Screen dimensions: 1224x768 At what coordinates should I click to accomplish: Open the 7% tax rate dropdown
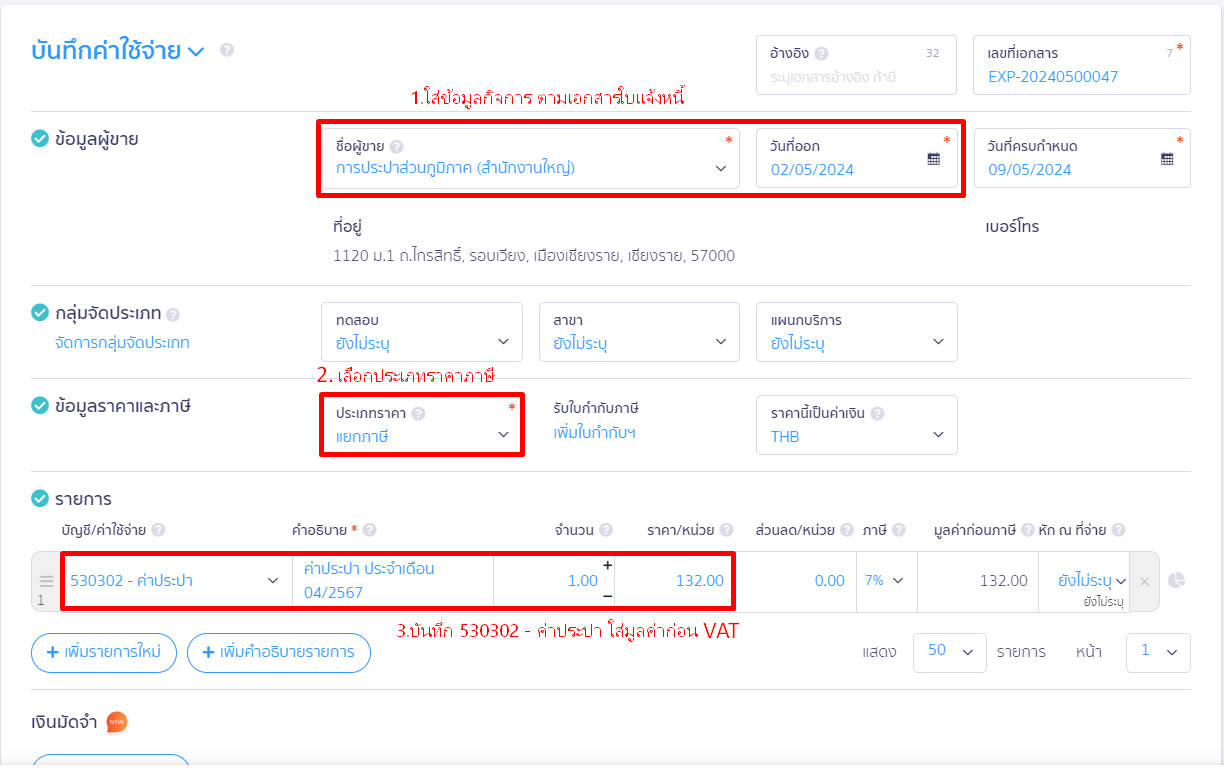click(x=886, y=581)
